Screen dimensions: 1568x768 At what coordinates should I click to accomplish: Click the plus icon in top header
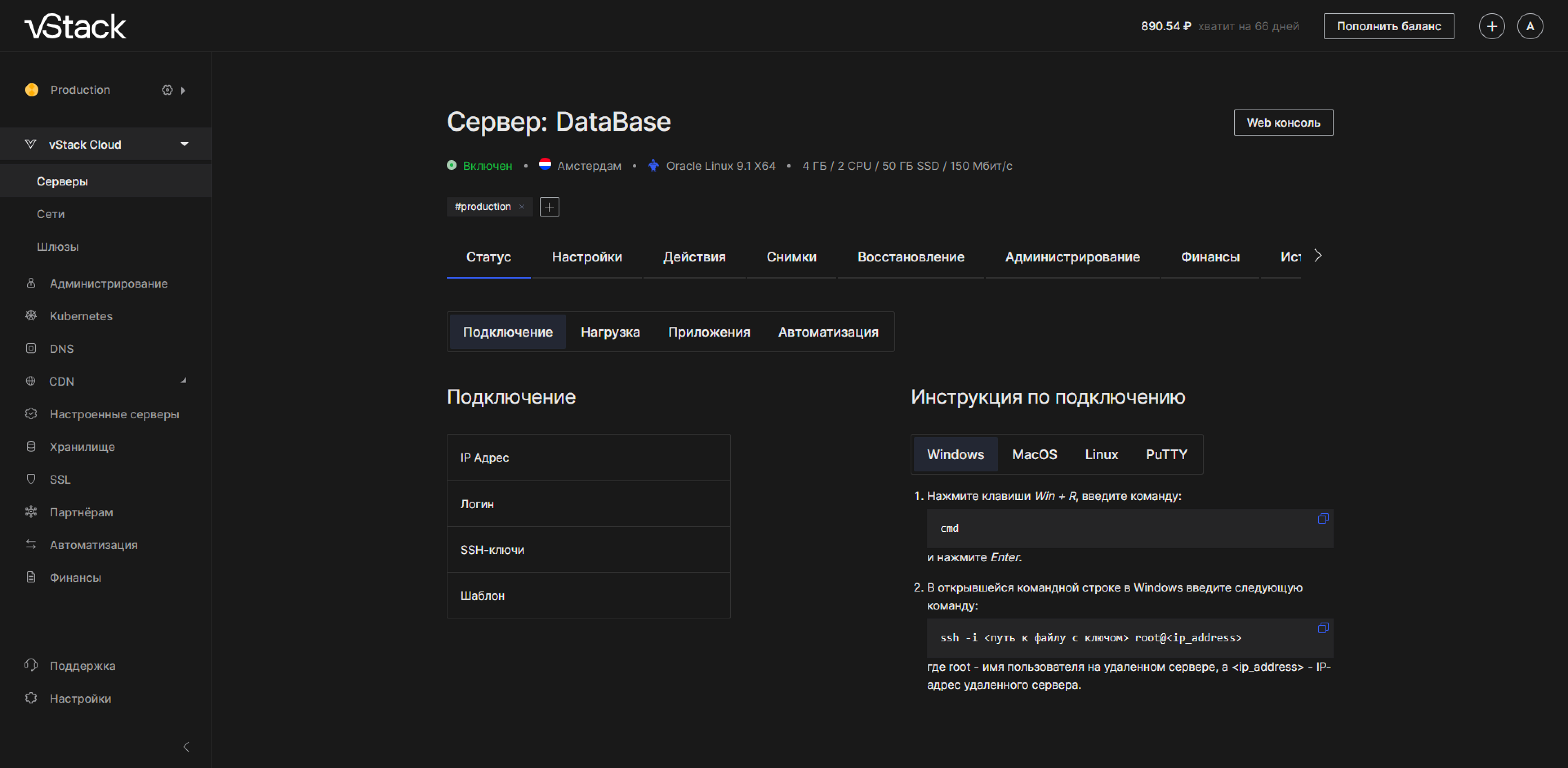click(1491, 26)
